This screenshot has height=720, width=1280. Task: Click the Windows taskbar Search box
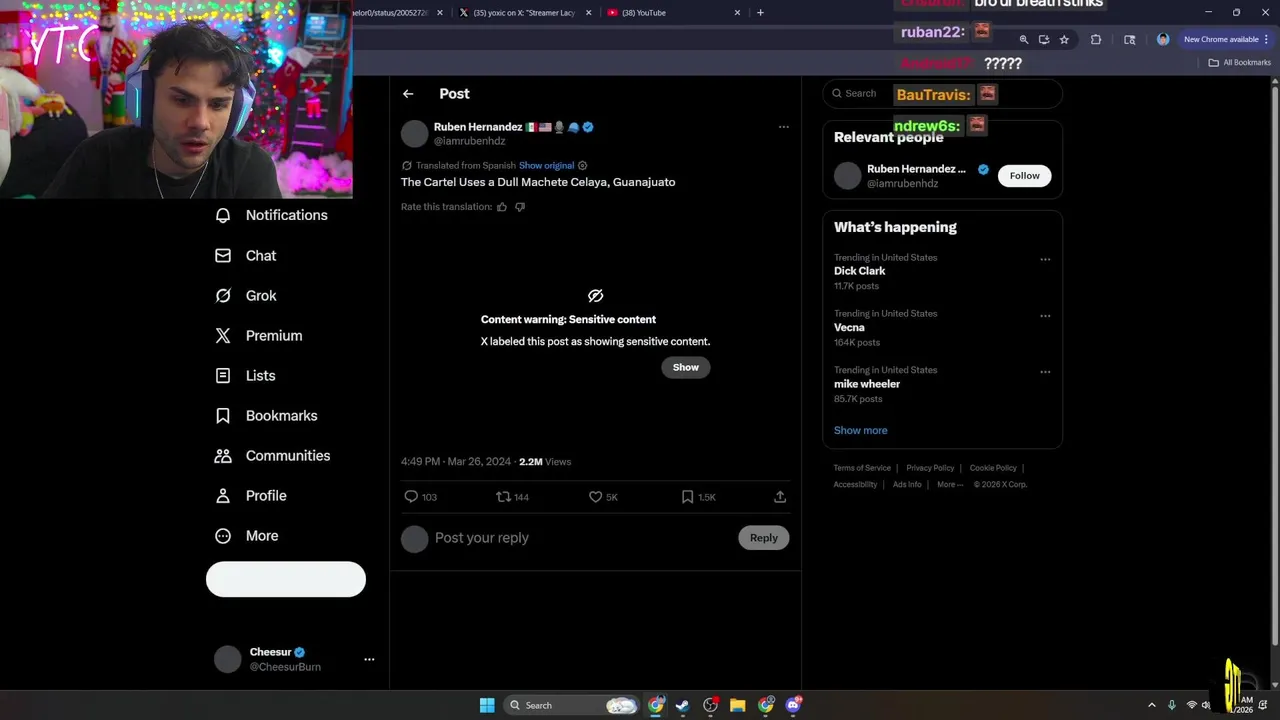[x=571, y=705]
